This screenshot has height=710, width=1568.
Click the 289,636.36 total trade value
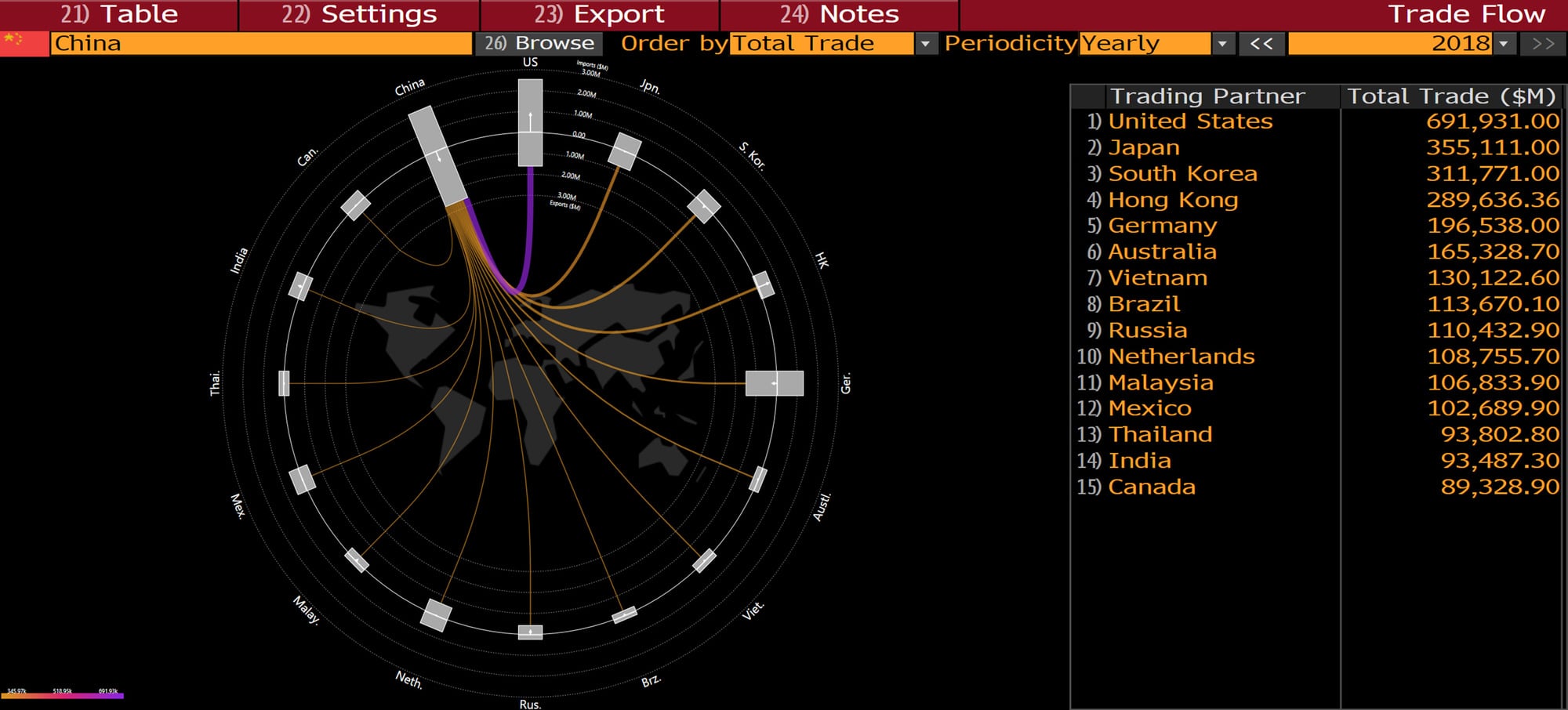pyautogui.click(x=1492, y=200)
